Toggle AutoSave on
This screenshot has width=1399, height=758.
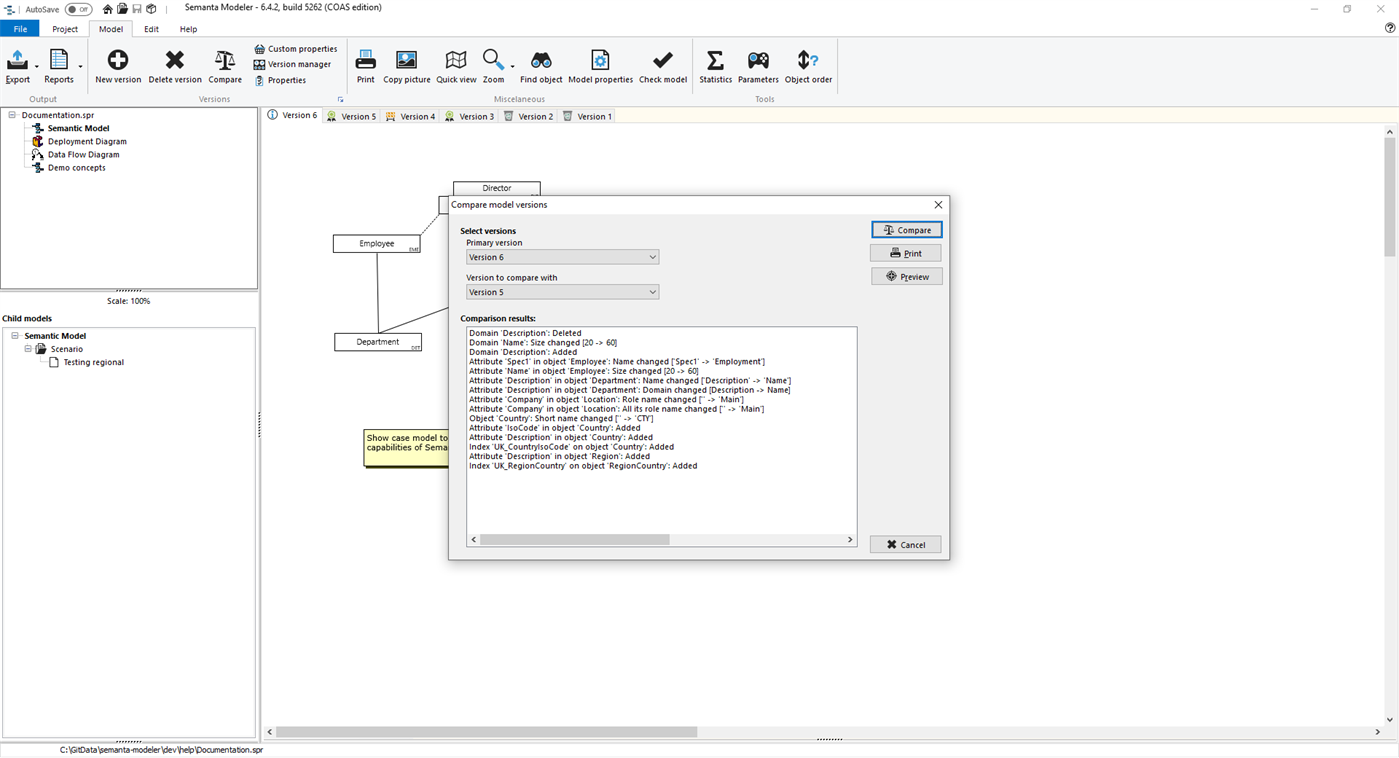(76, 9)
